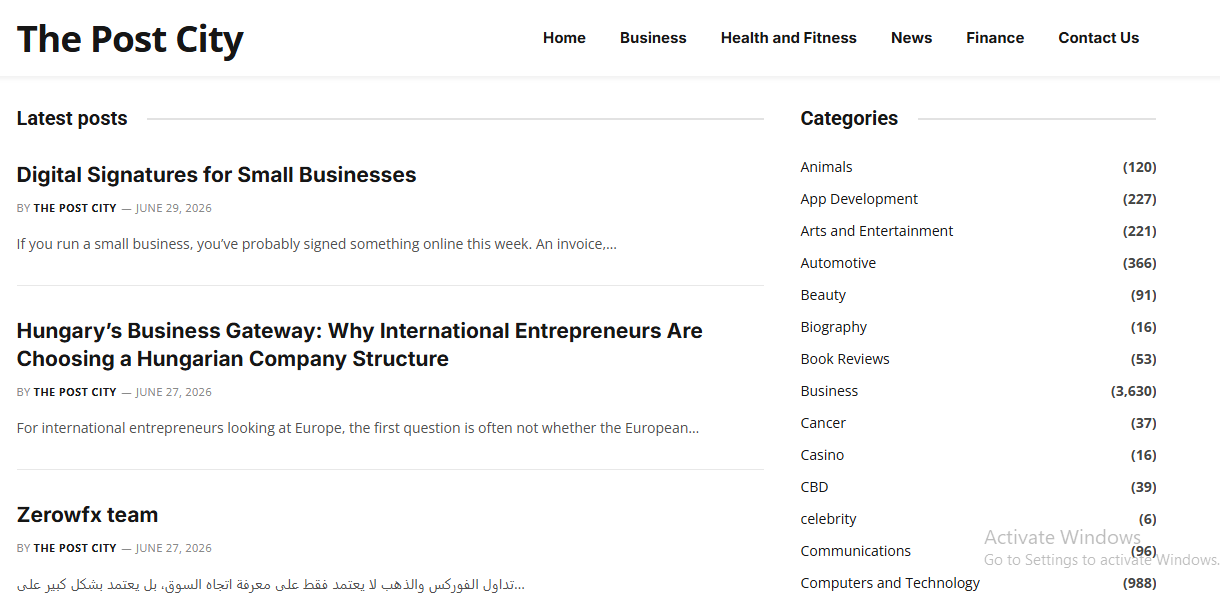
Task: Click the (988) count beside Computers and Technology
Action: point(1139,583)
